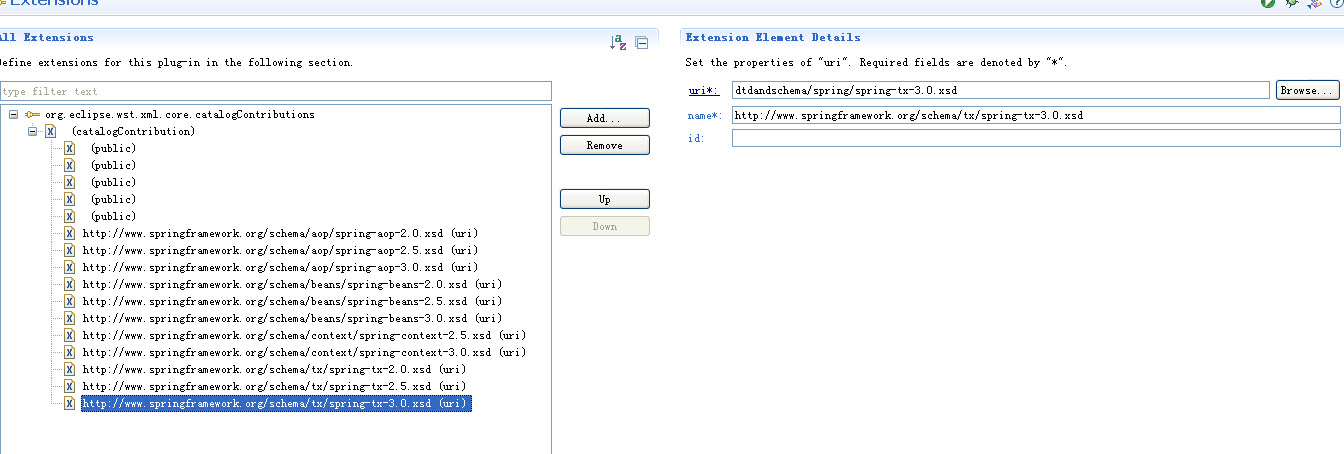
Task: Collapse the (catalogContribution) tree node
Action: pyautogui.click(x=32, y=131)
